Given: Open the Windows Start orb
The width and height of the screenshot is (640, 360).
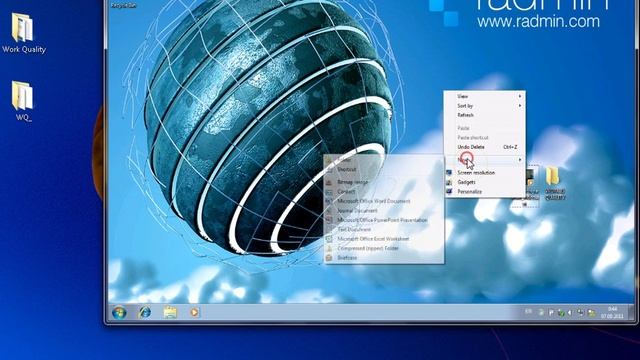Looking at the screenshot, I should (x=119, y=313).
